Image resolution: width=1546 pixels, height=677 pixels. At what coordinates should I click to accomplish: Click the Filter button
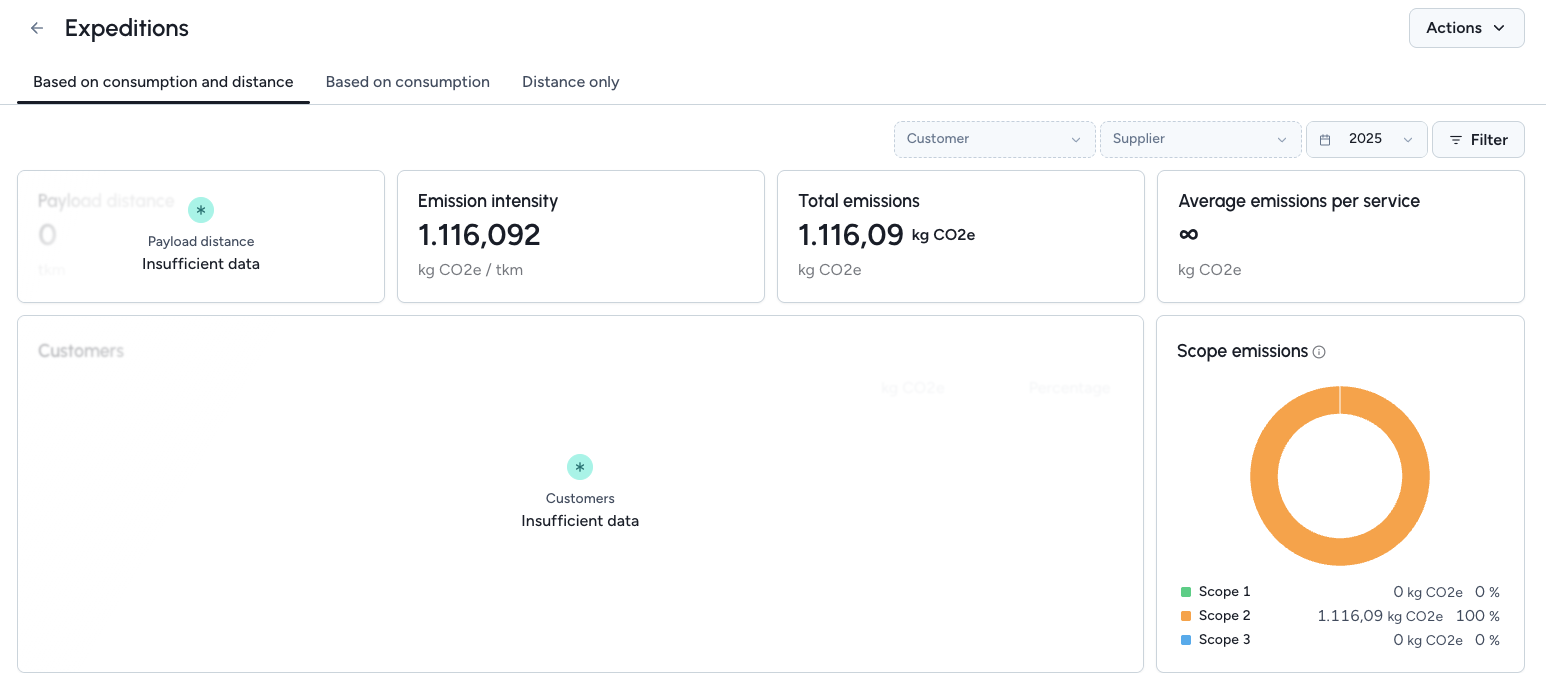point(1478,140)
